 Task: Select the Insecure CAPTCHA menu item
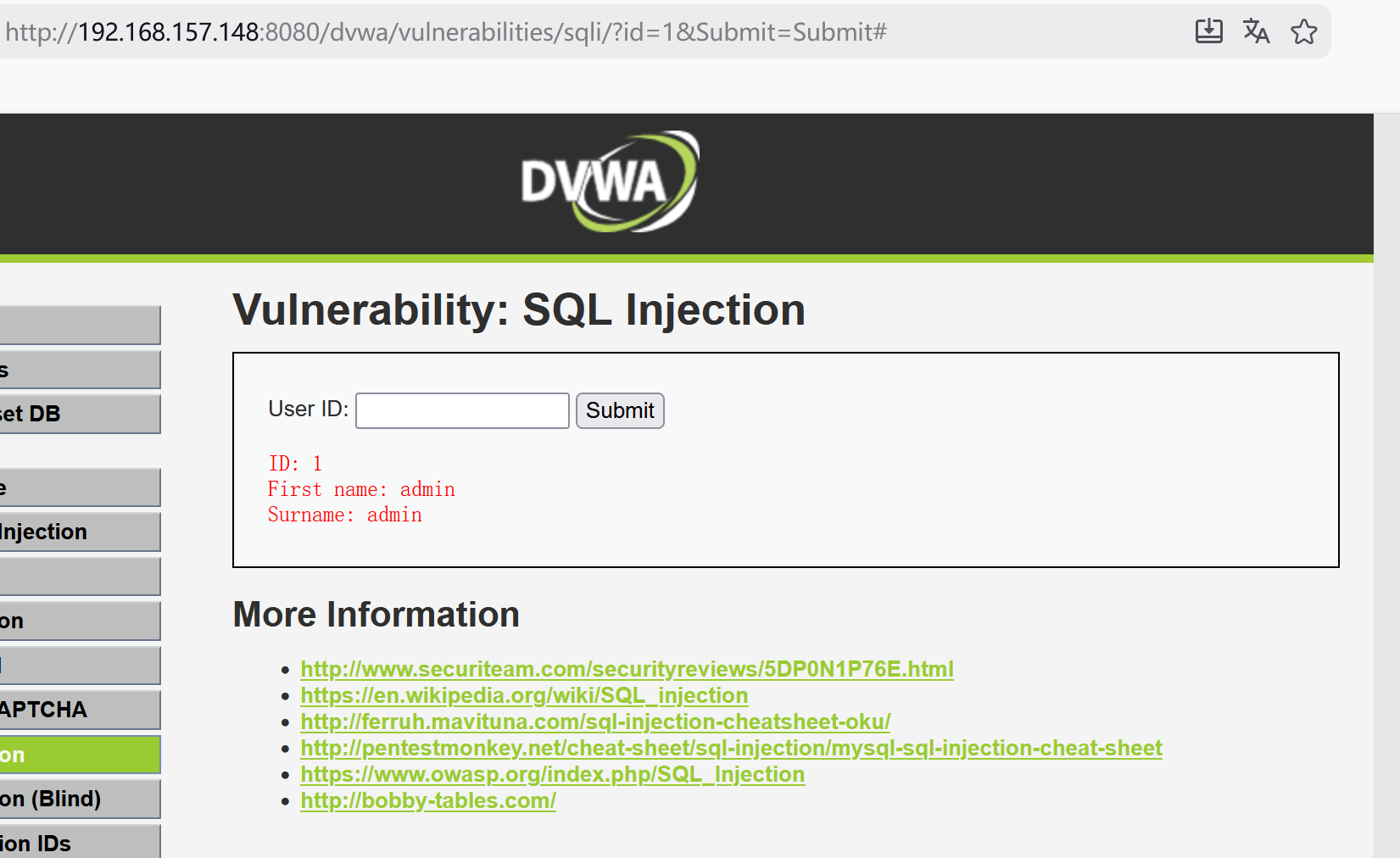pos(80,710)
